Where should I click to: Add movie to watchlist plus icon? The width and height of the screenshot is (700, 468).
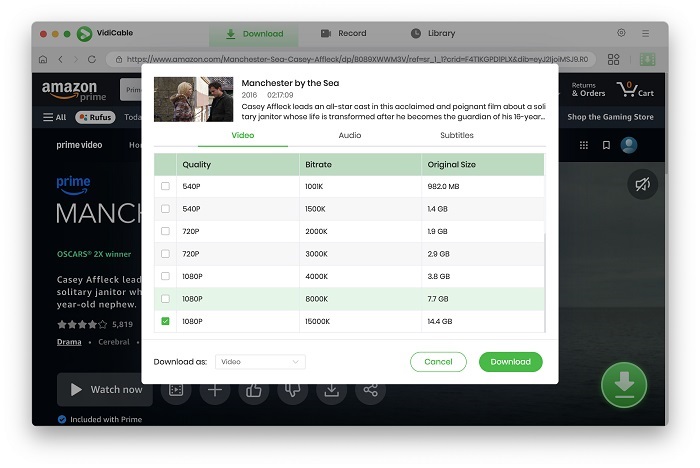click(215, 390)
